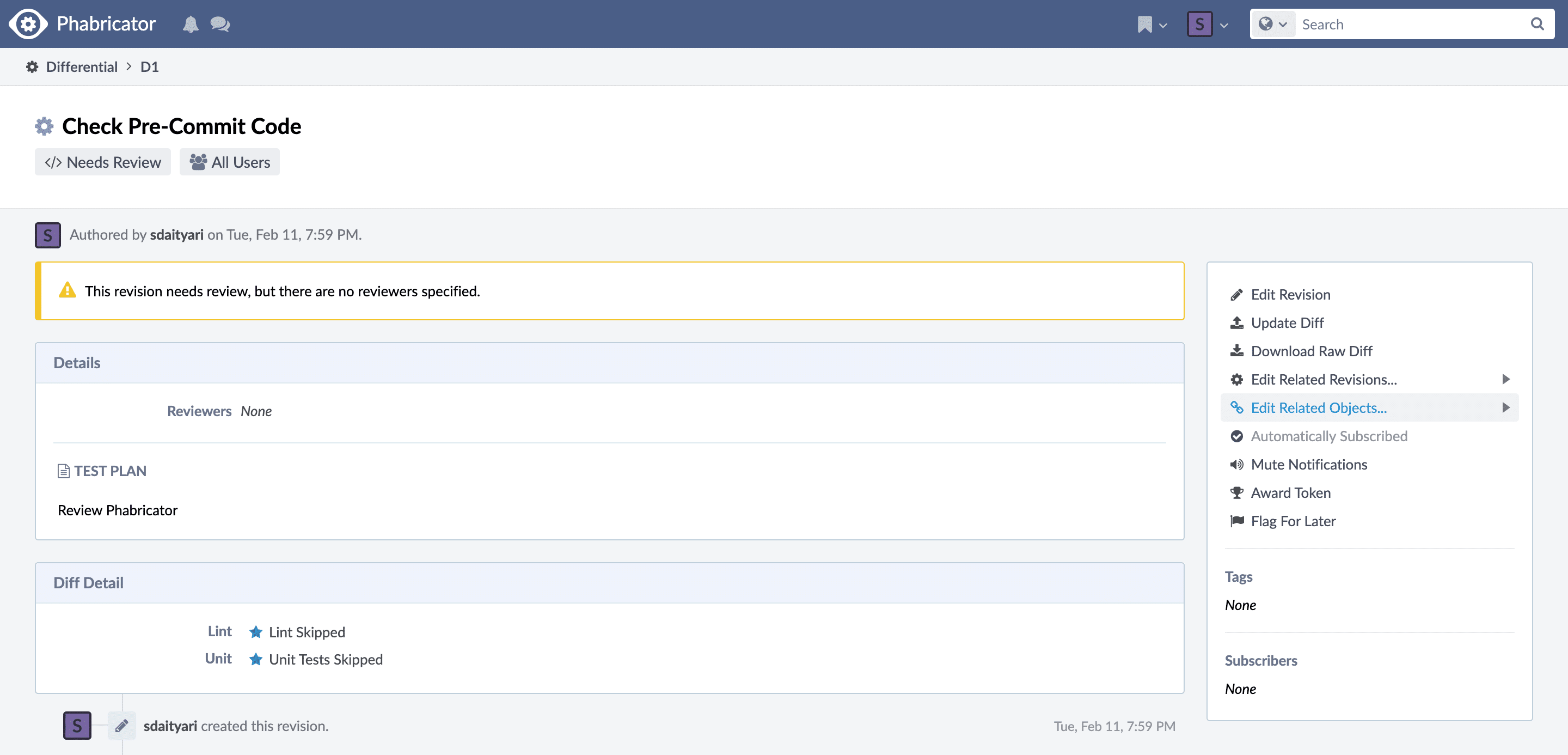Click the Flag For Later menu item
The width and height of the screenshot is (1568, 755).
1292,521
